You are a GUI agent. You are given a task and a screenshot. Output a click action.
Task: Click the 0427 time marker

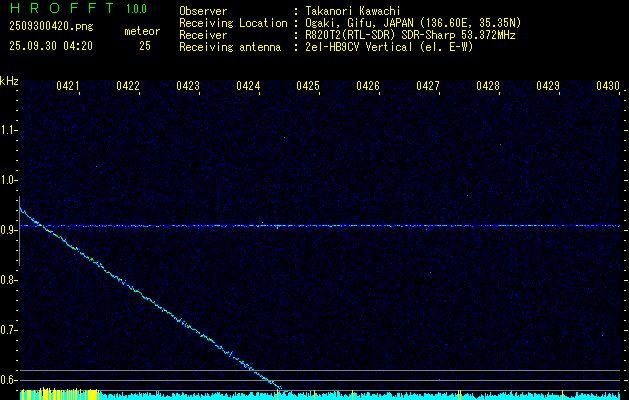428,85
